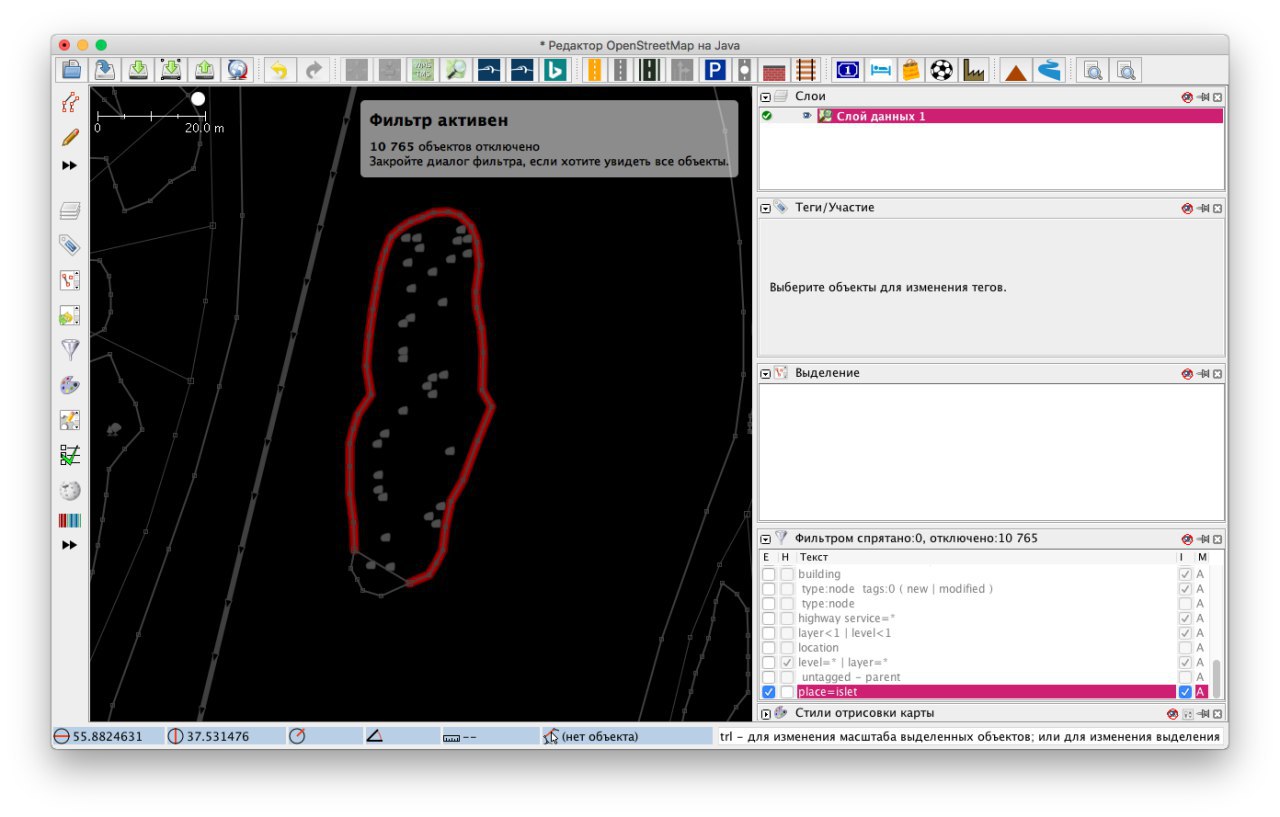
Task: Click the upload data toolbar icon
Action: pos(204,69)
